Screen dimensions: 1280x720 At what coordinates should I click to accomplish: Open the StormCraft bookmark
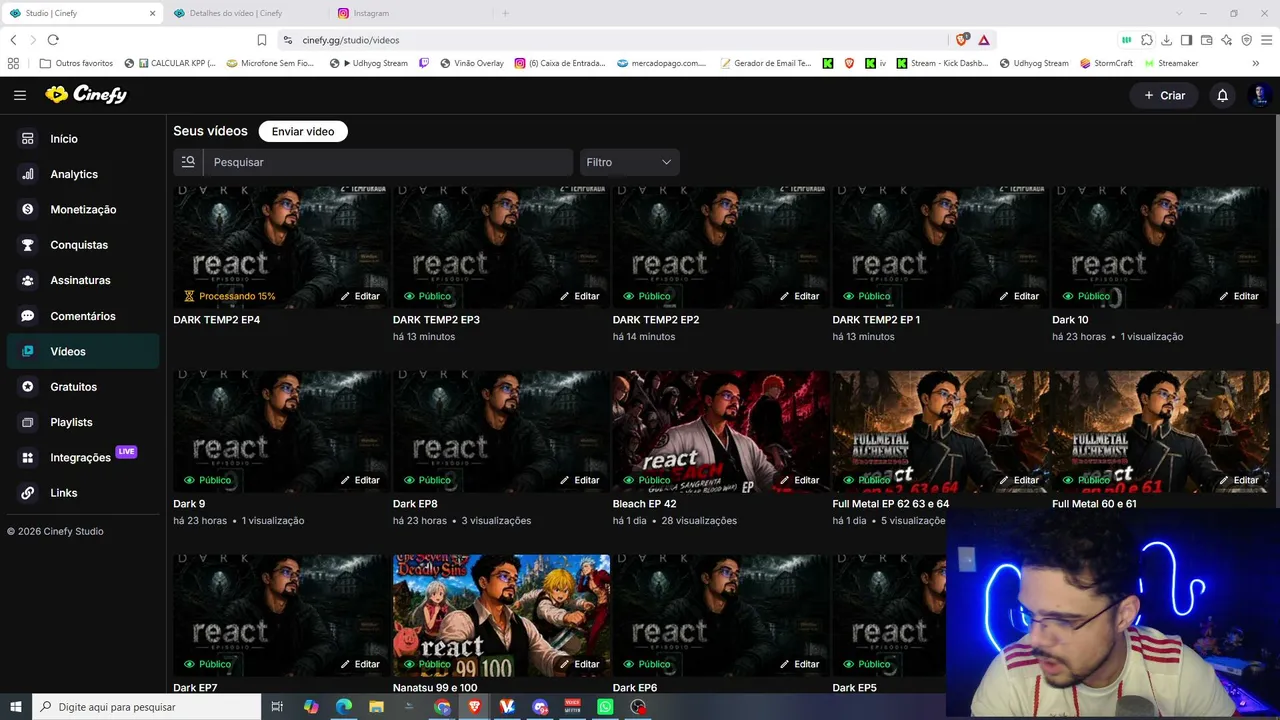(x=1107, y=63)
